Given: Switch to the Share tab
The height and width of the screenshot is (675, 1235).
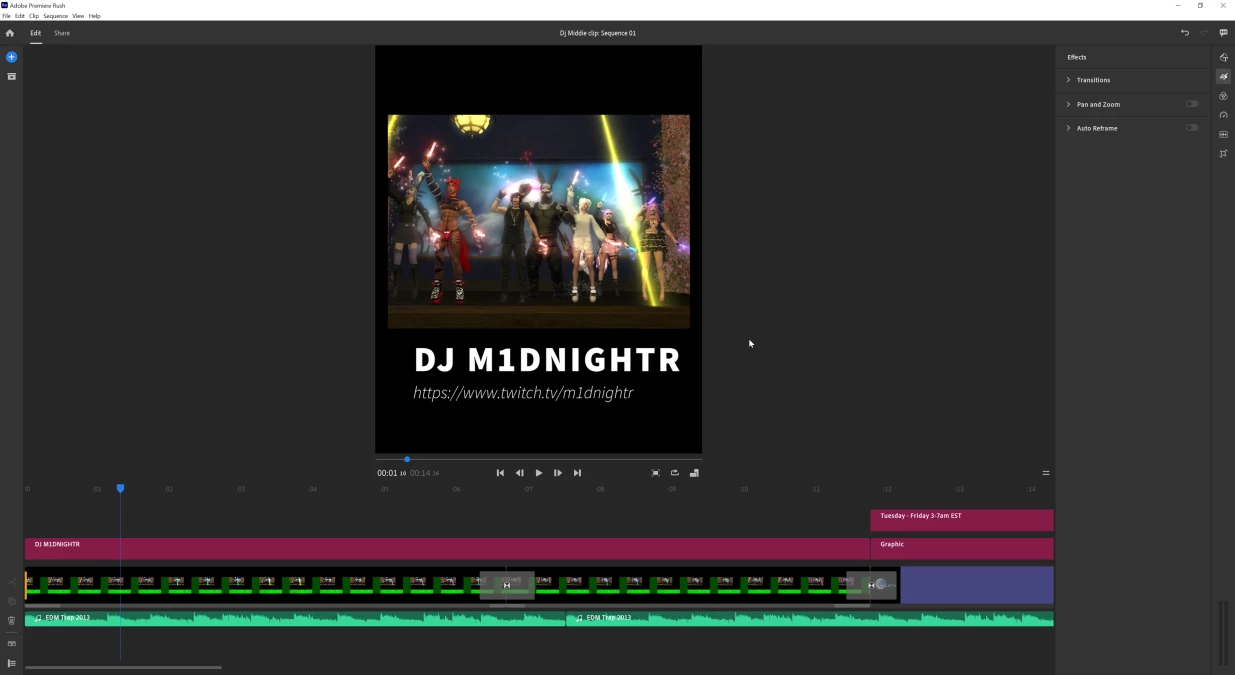Looking at the screenshot, I should [x=62, y=33].
